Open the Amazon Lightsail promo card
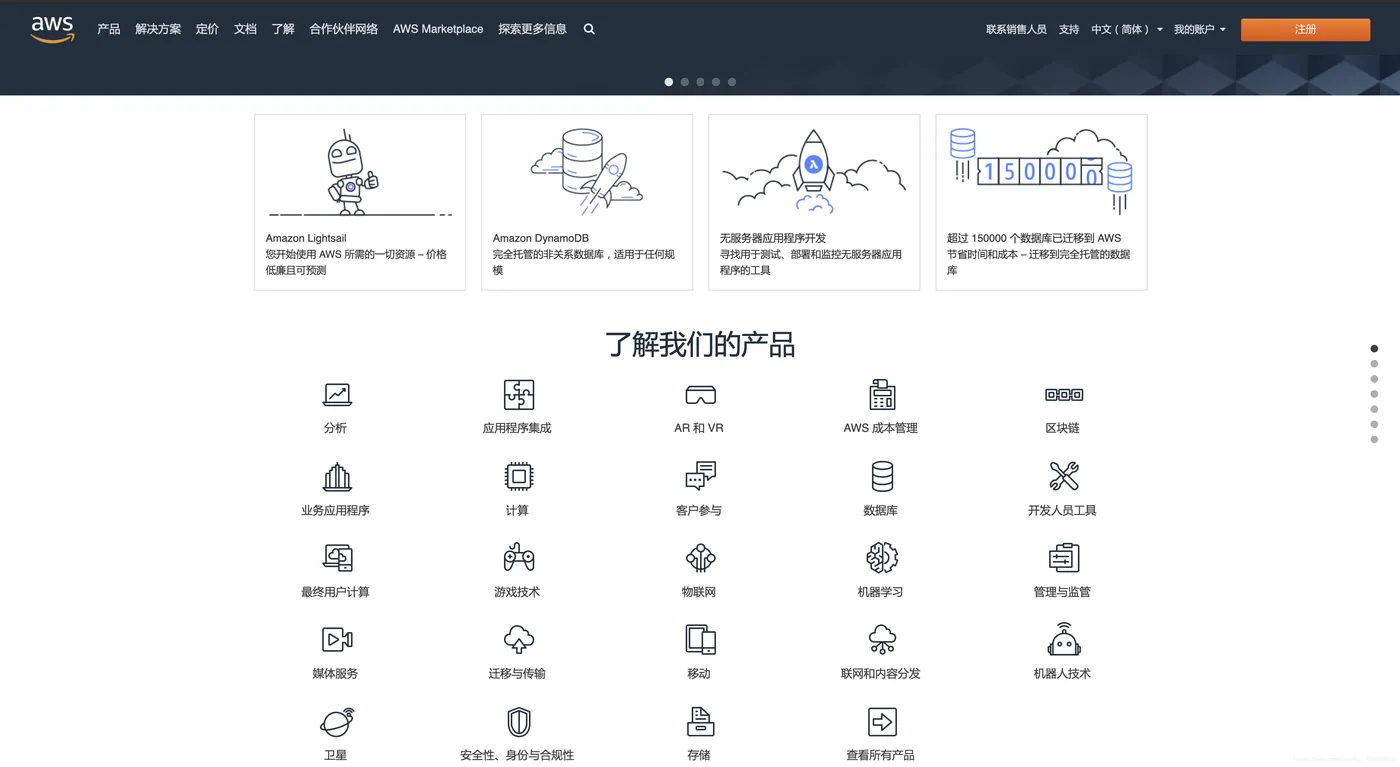The width and height of the screenshot is (1400, 767). [x=360, y=202]
